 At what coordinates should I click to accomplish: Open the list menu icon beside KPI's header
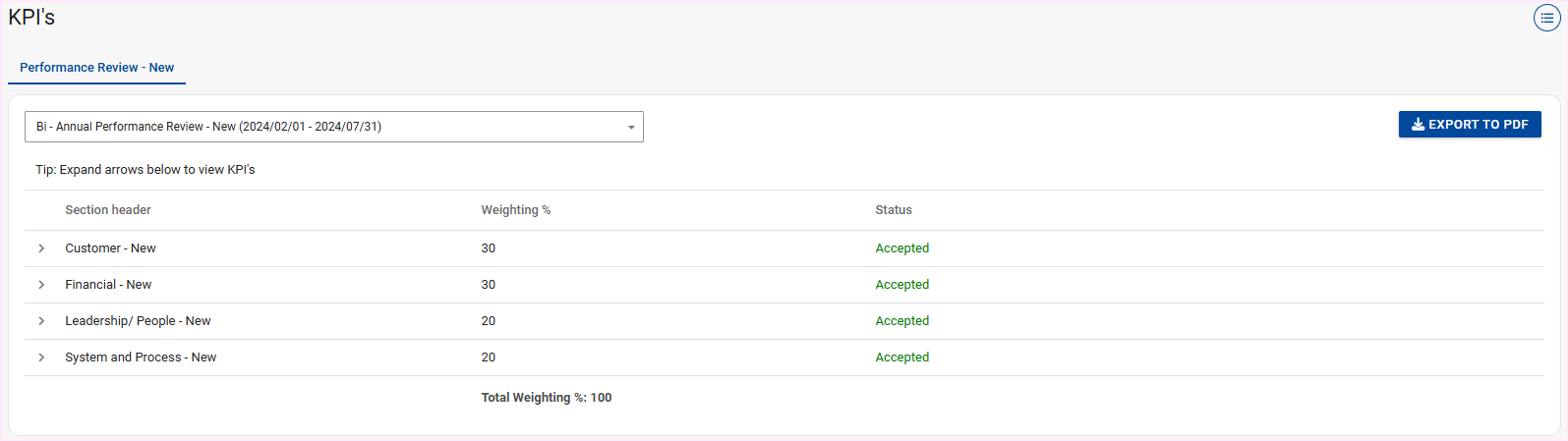(x=1546, y=18)
